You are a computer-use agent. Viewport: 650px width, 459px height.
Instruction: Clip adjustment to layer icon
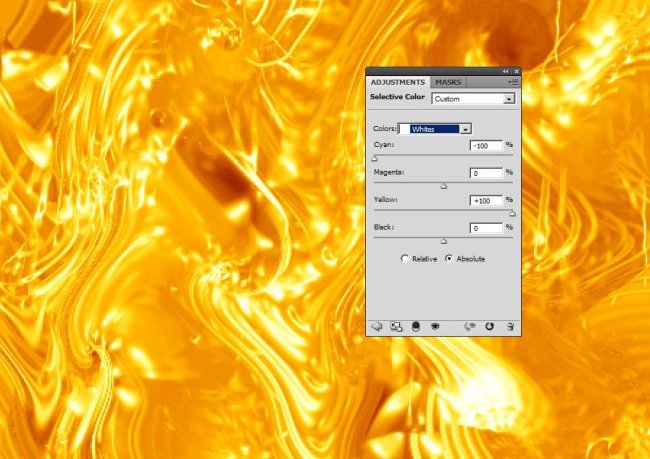416,327
